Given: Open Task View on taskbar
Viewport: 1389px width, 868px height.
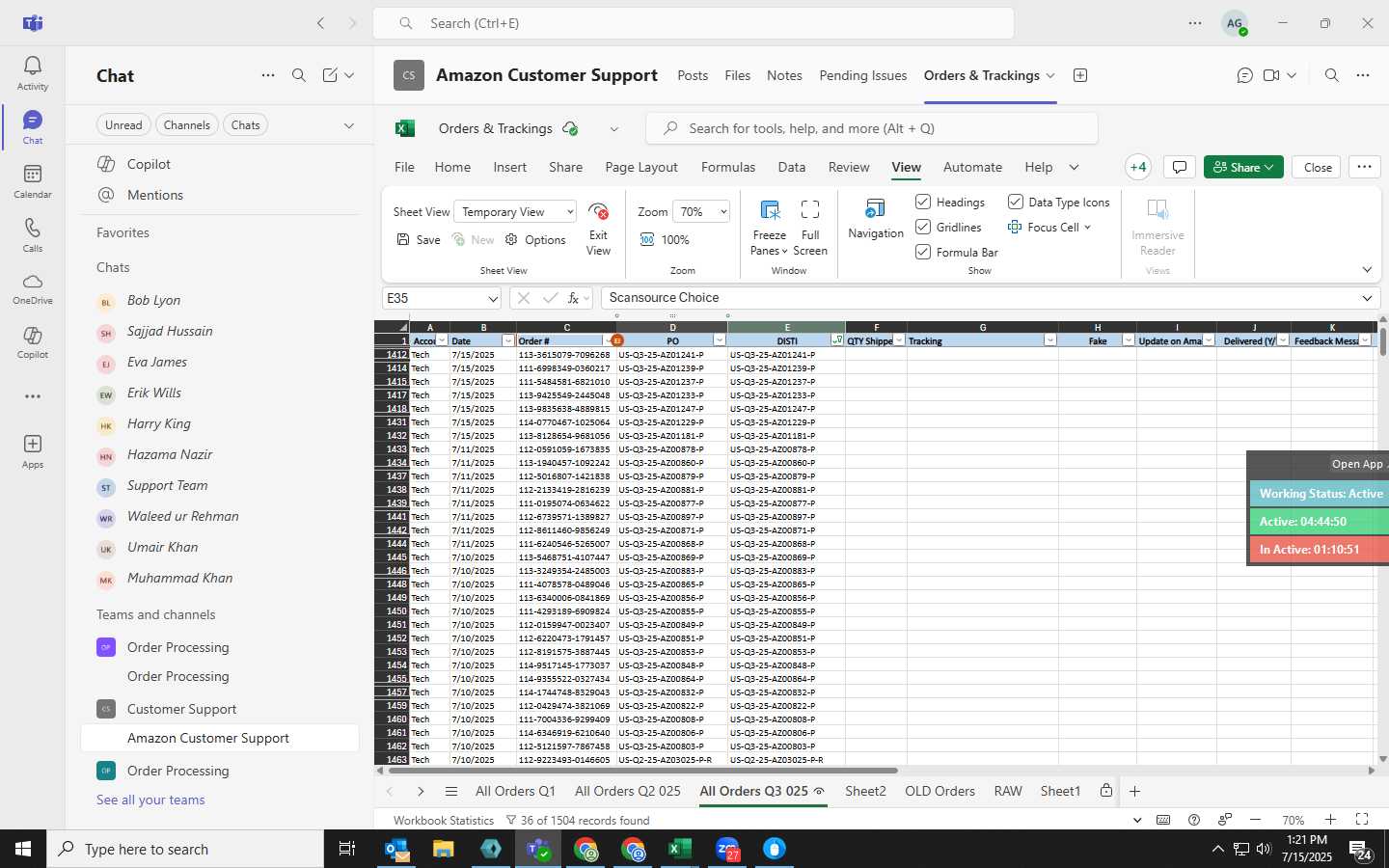Looking at the screenshot, I should click(x=346, y=849).
